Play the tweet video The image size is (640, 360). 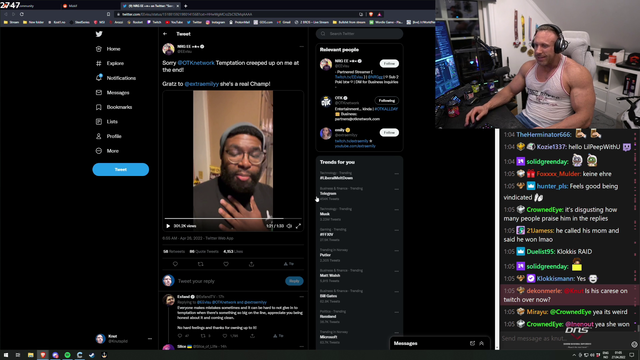(x=168, y=226)
